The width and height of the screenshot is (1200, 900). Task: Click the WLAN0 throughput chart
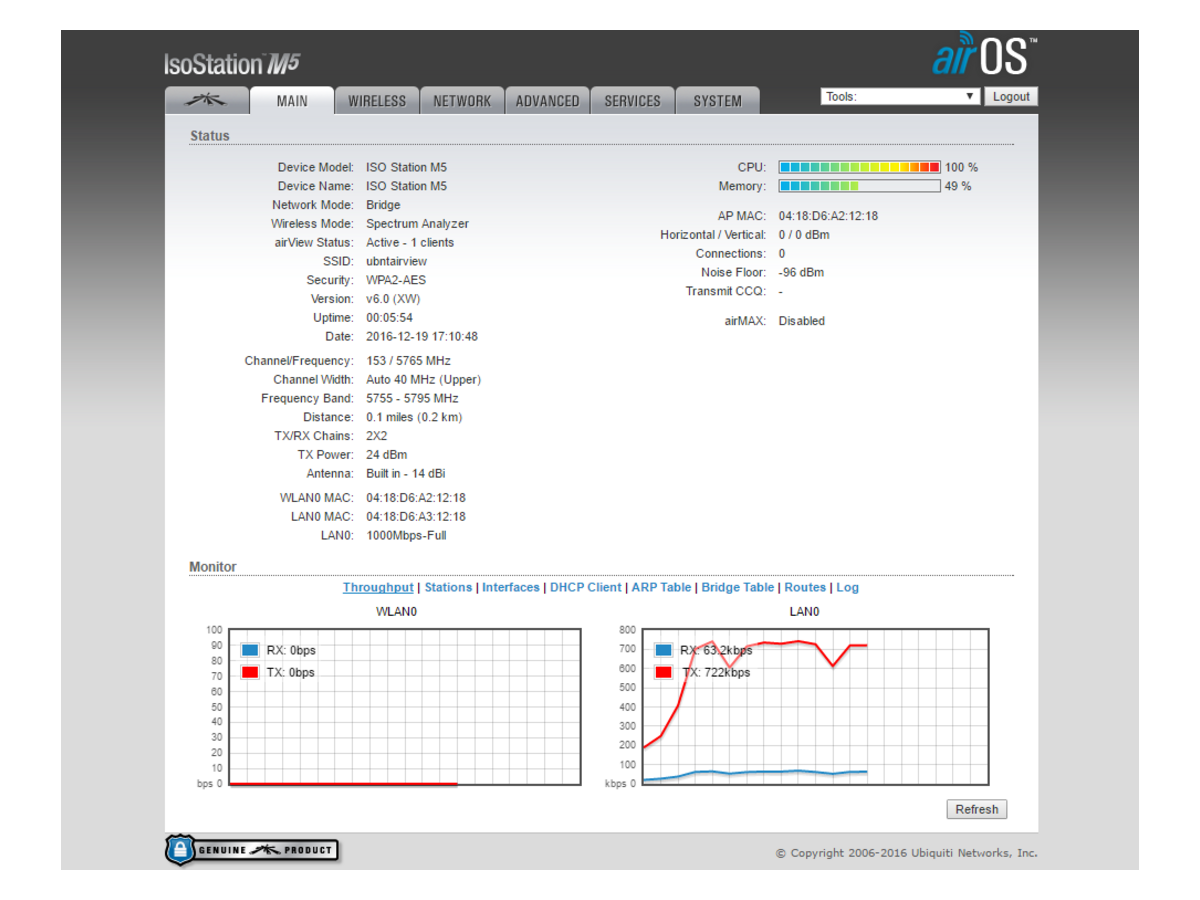(405, 707)
